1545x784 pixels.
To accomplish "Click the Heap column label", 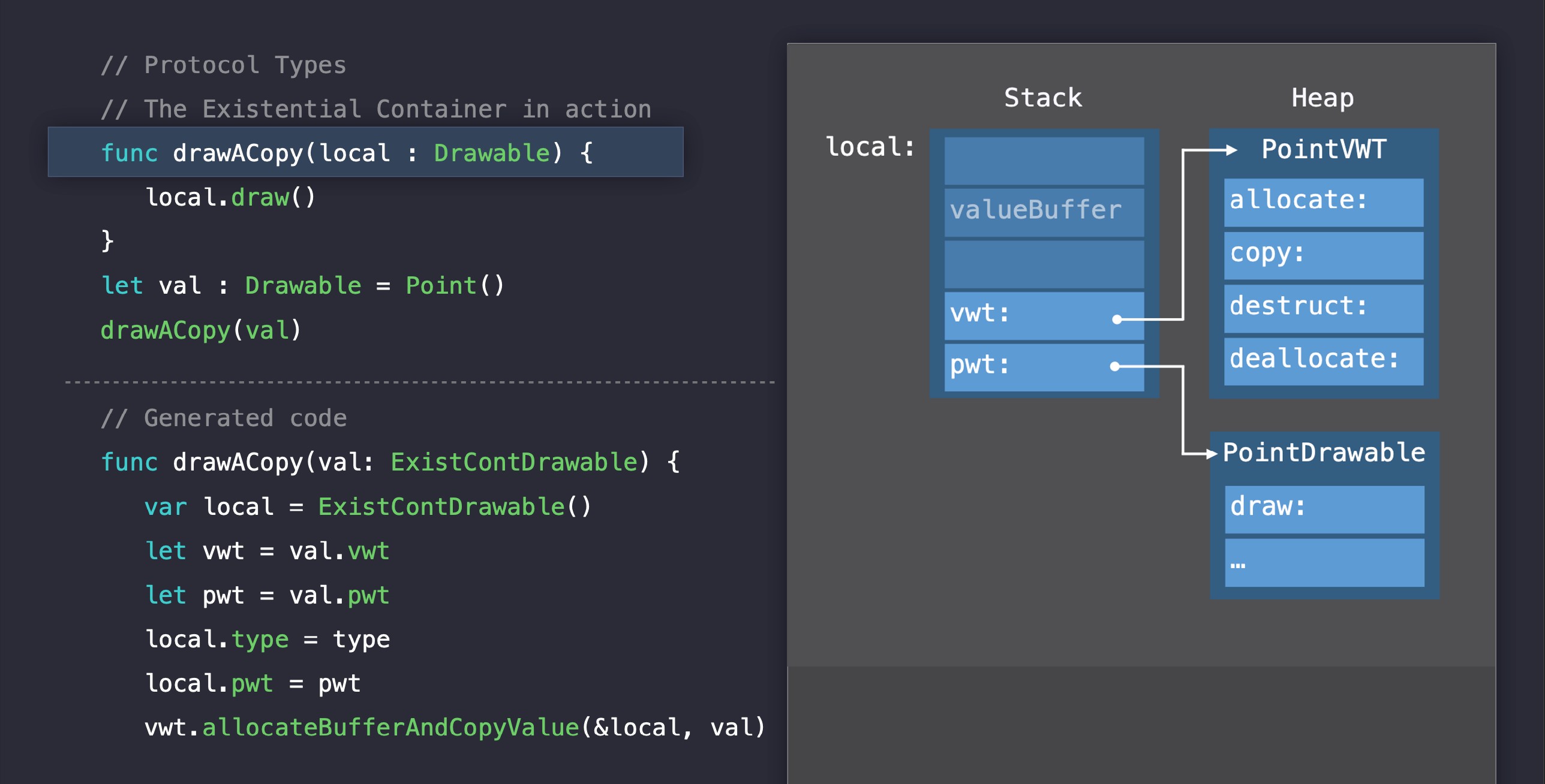I will point(1322,98).
